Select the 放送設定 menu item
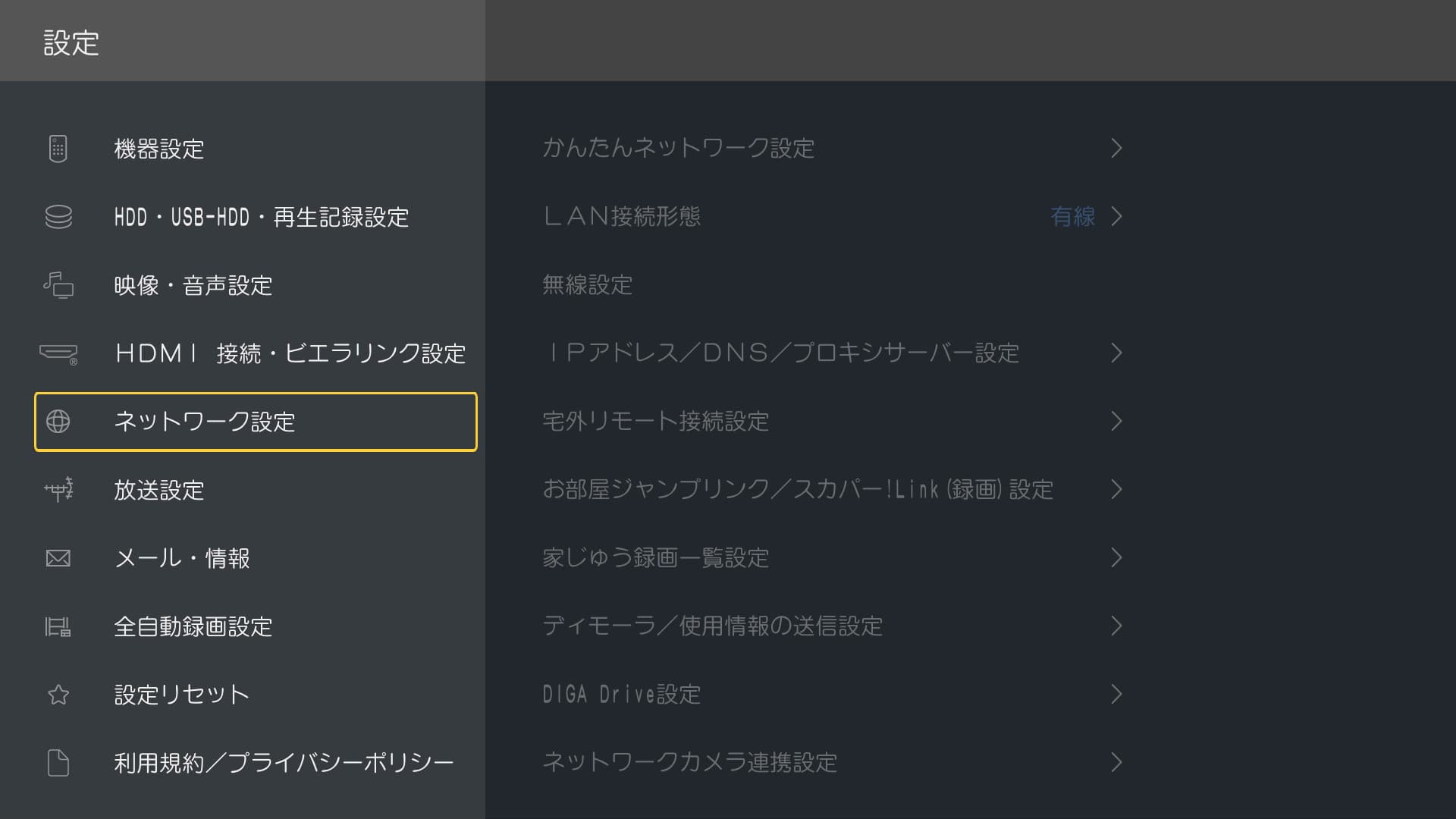The height and width of the screenshot is (819, 1456). click(x=159, y=490)
